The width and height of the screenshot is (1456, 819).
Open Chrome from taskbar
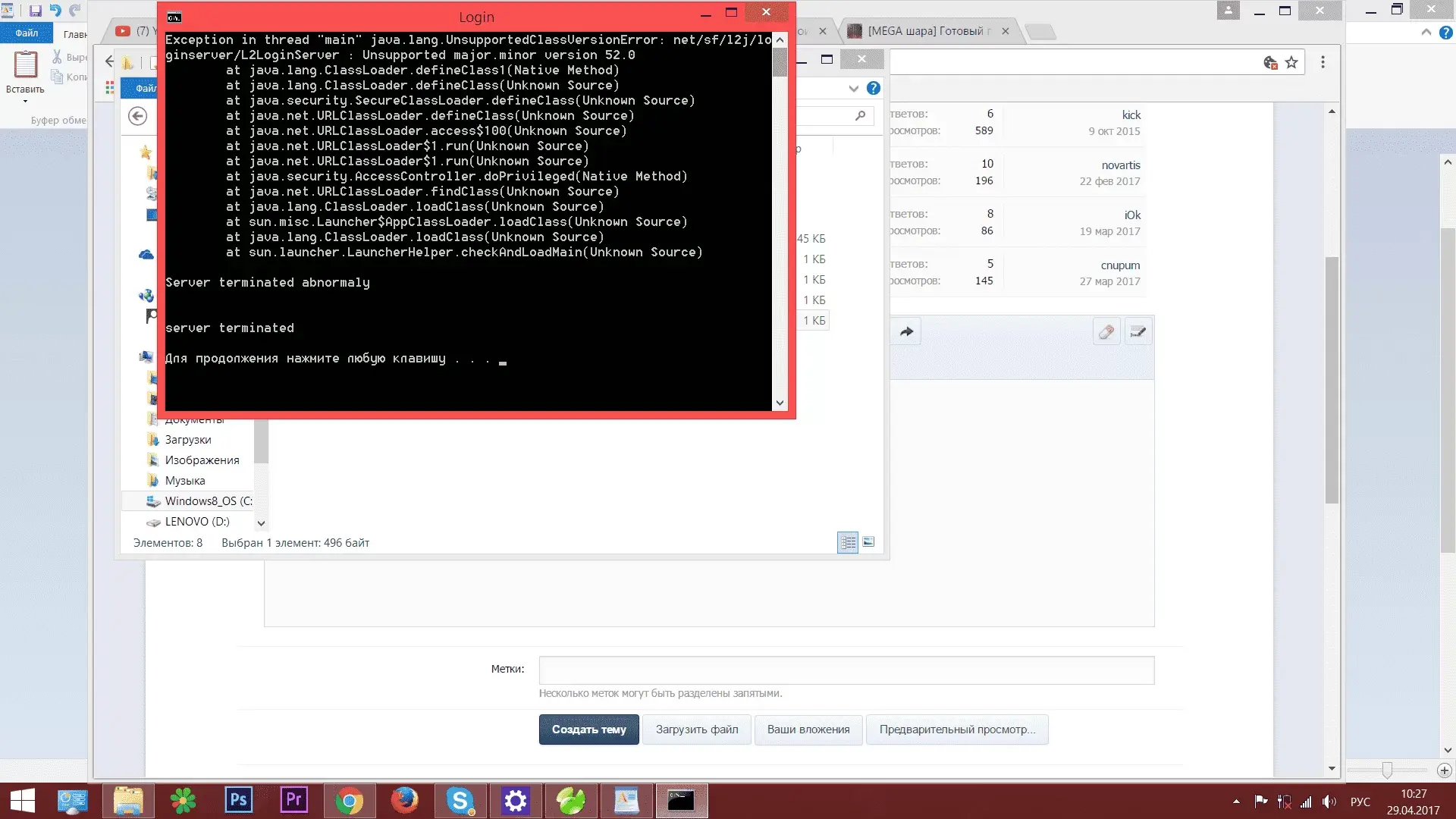coord(349,801)
